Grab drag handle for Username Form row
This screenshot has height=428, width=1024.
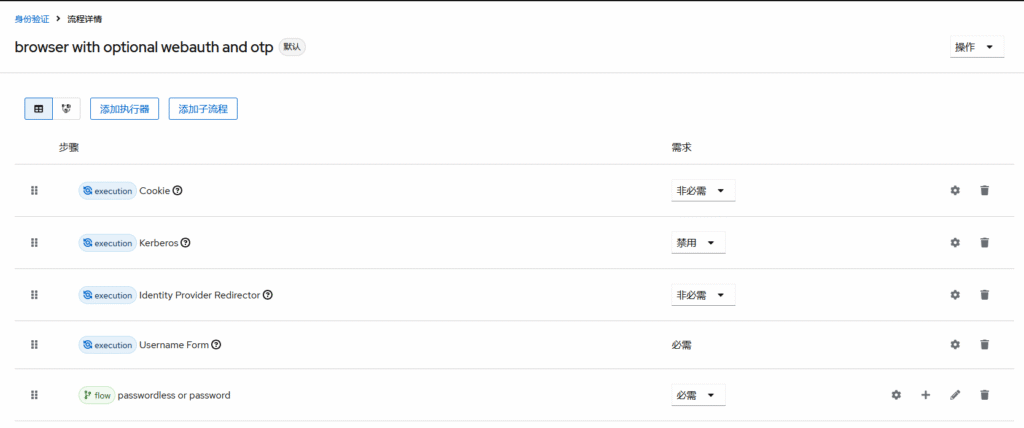click(x=34, y=345)
